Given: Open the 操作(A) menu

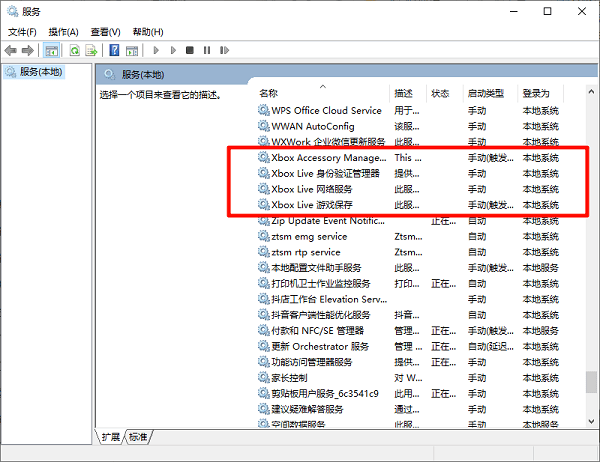Looking at the screenshot, I should click(x=64, y=32).
